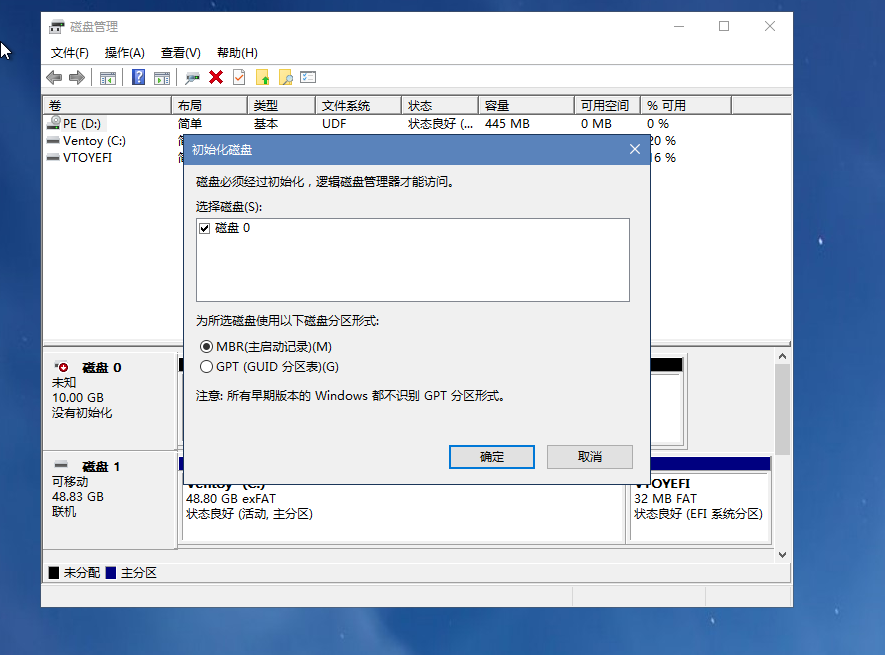This screenshot has width=885, height=655.
Task: Click the 类型 column header
Action: (x=281, y=106)
